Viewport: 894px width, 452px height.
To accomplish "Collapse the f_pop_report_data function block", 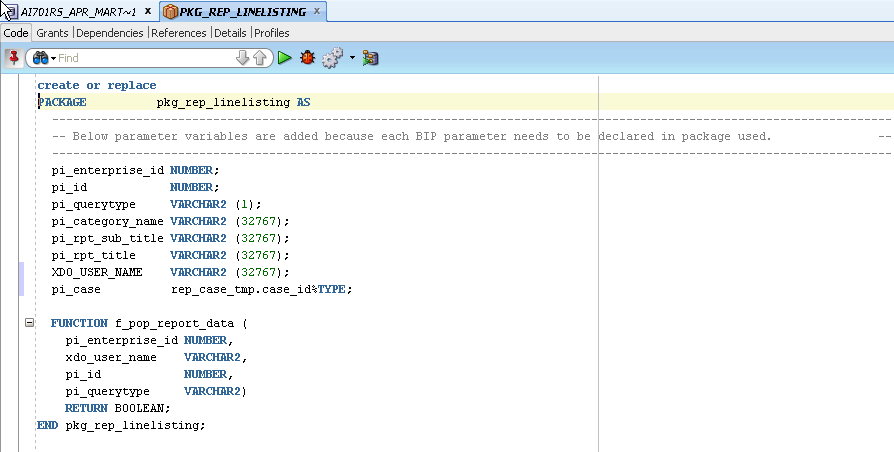I will pyautogui.click(x=29, y=323).
